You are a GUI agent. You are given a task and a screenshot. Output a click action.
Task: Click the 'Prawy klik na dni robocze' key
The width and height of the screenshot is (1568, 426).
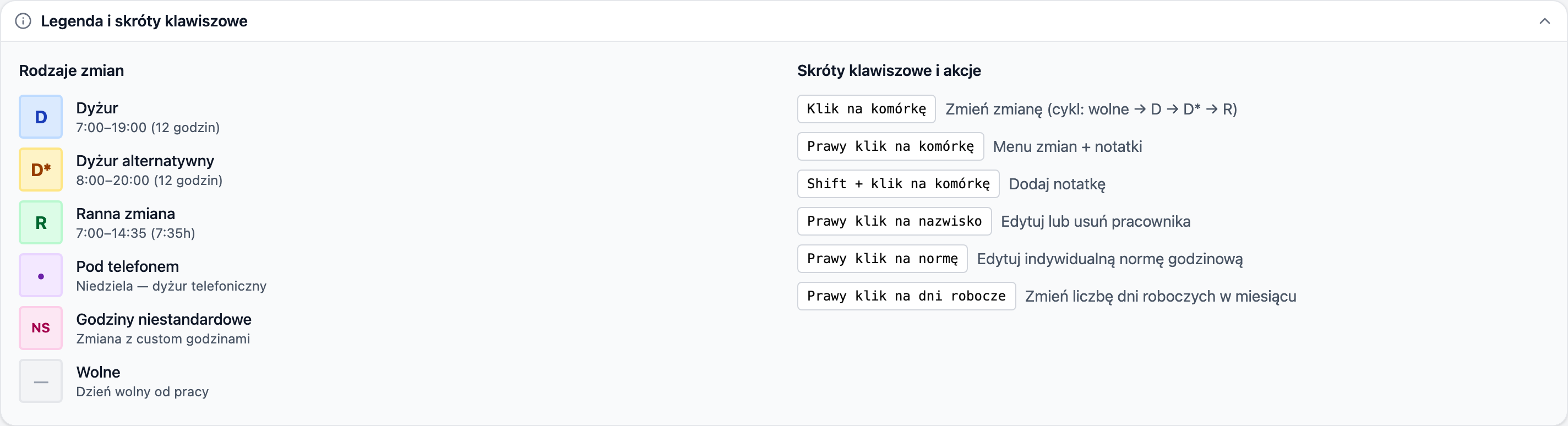click(x=906, y=296)
